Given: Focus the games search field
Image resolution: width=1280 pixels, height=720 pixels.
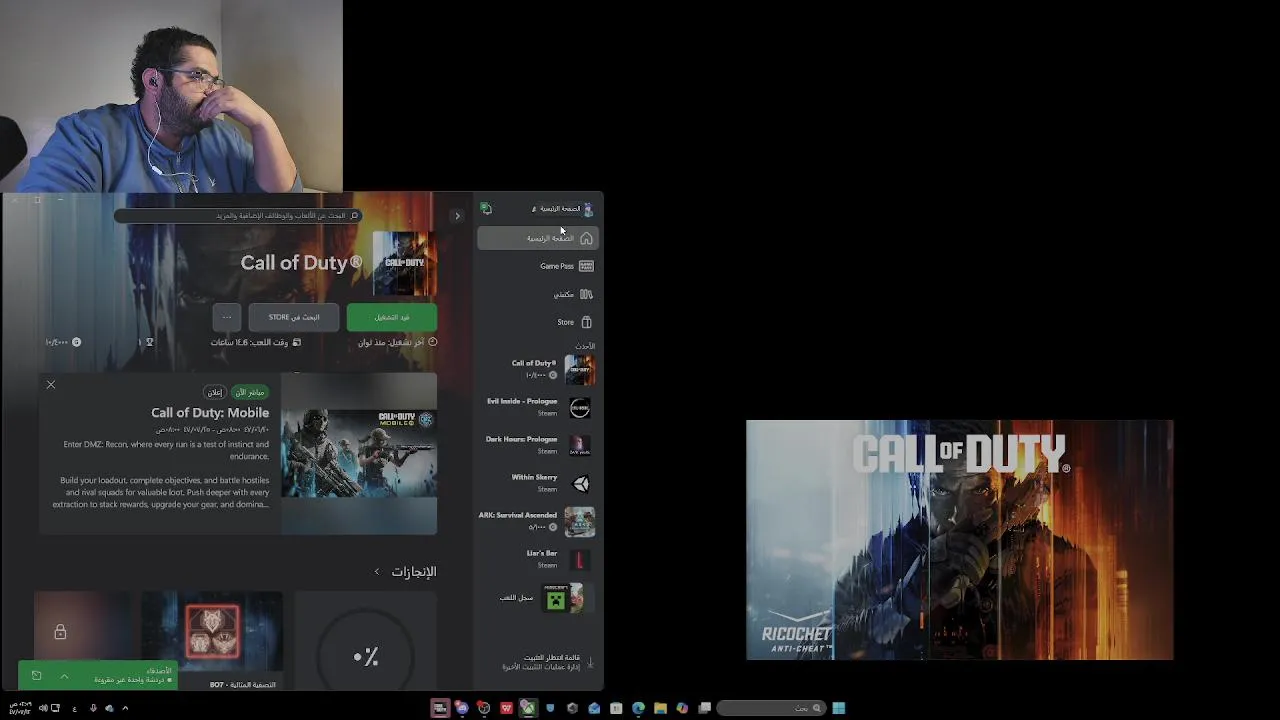Looking at the screenshot, I should point(238,216).
